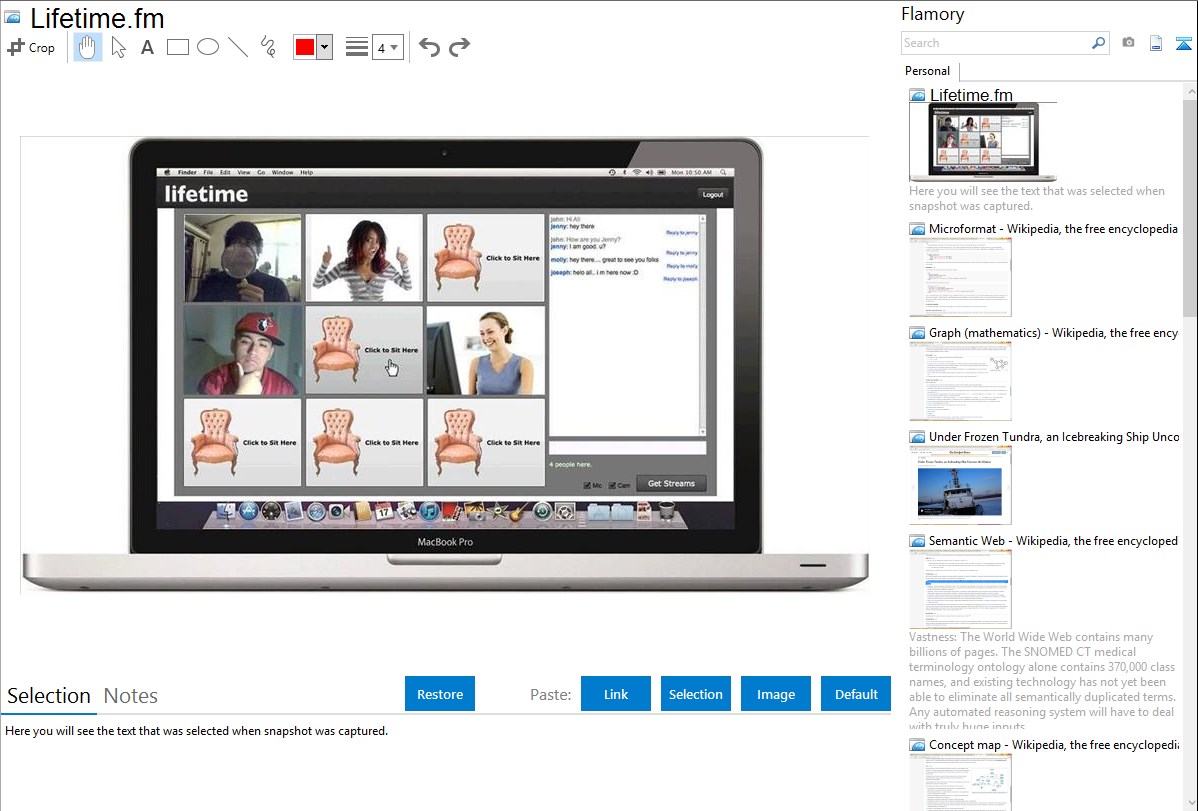Click the magnifier search icon

click(1098, 43)
